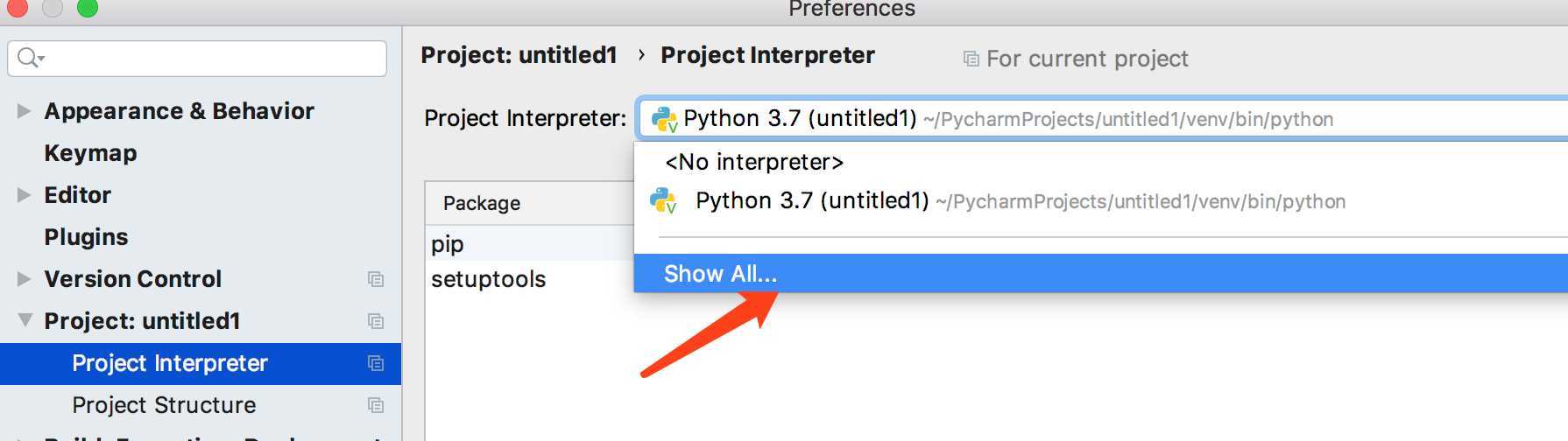Expand the Version Control node

[x=24, y=279]
